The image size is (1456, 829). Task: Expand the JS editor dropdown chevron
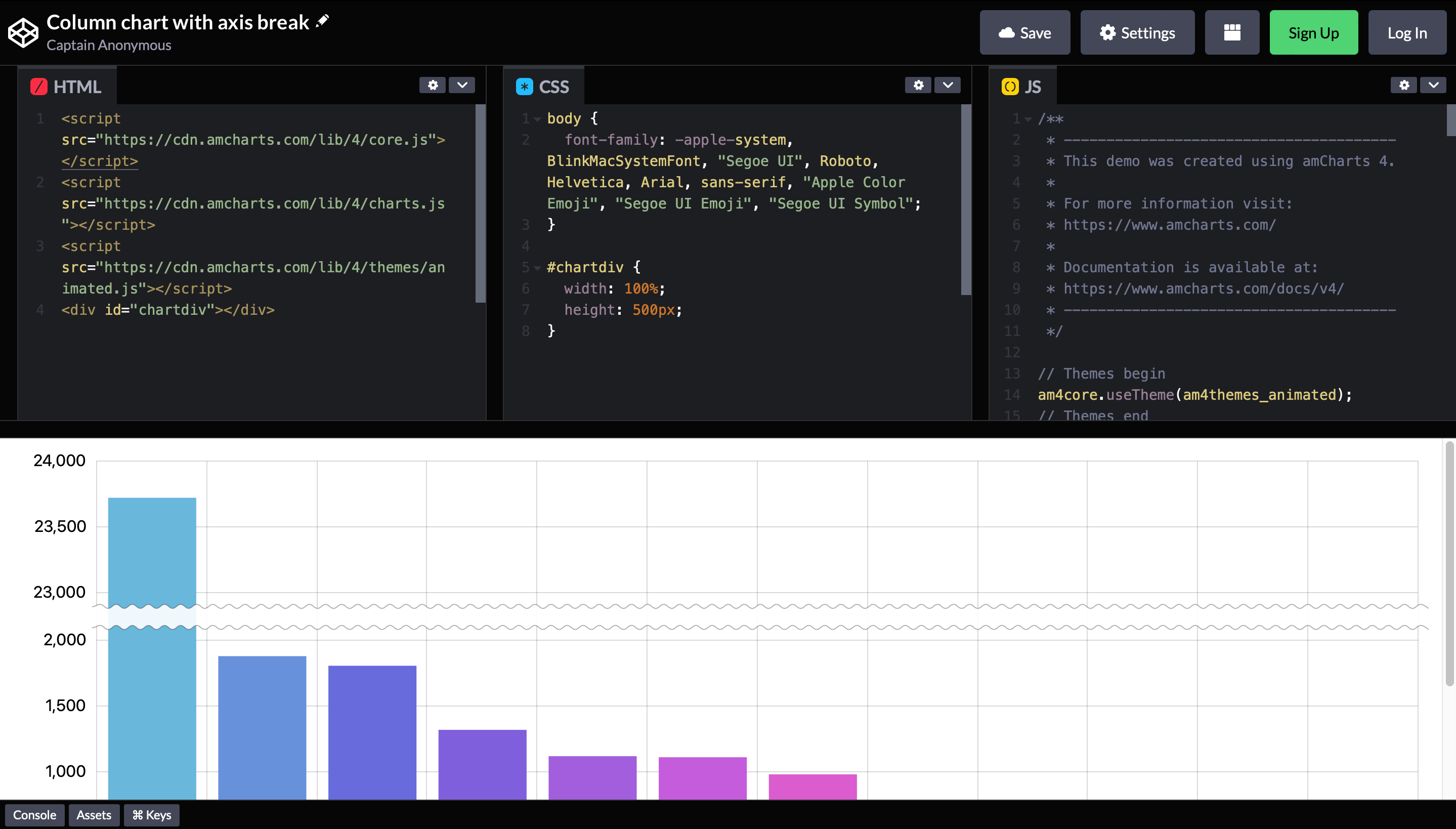1433,85
